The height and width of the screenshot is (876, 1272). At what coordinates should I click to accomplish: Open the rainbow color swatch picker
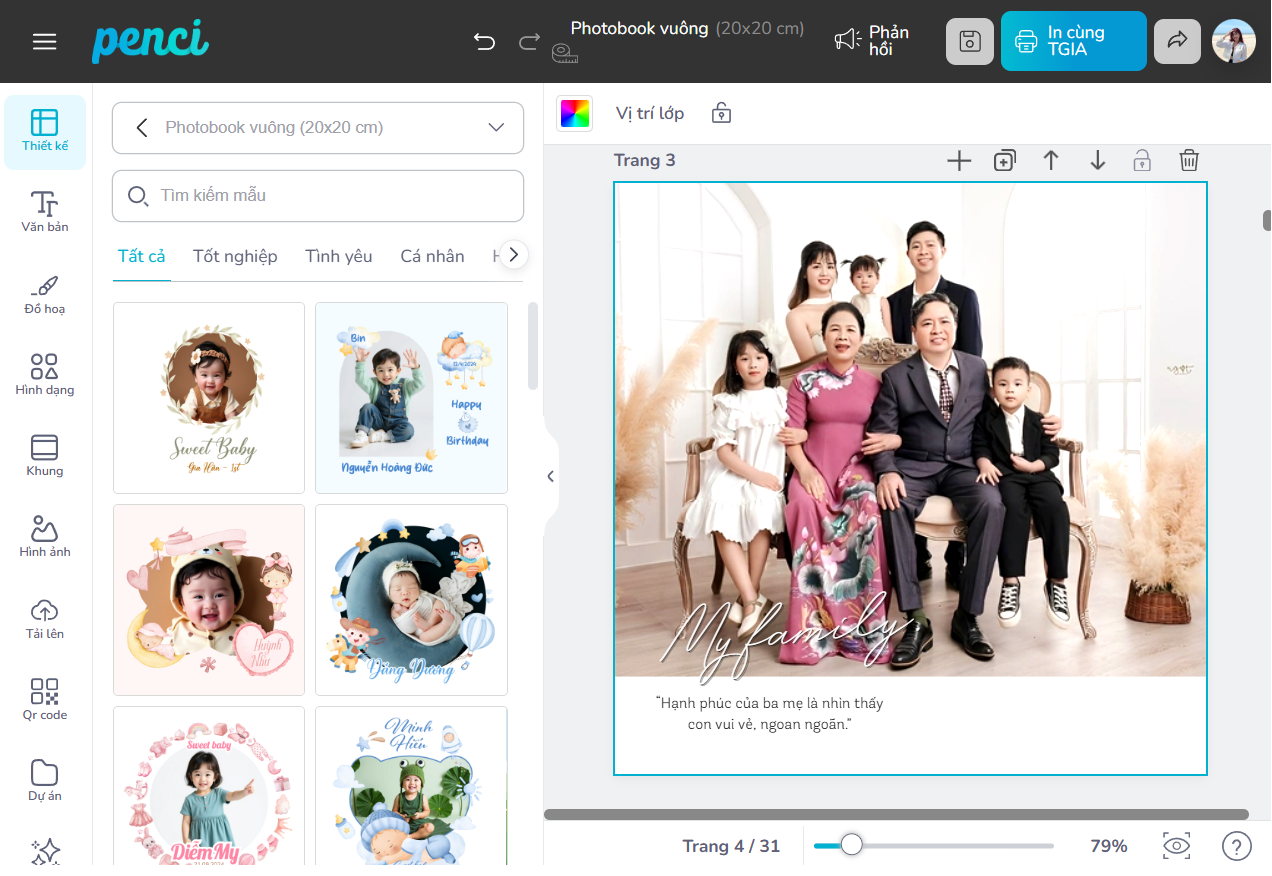[x=574, y=113]
